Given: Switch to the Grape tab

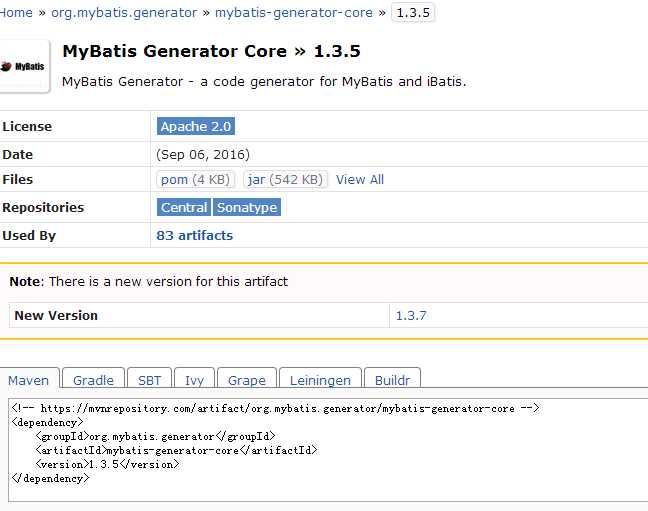Looking at the screenshot, I should click(x=247, y=380).
